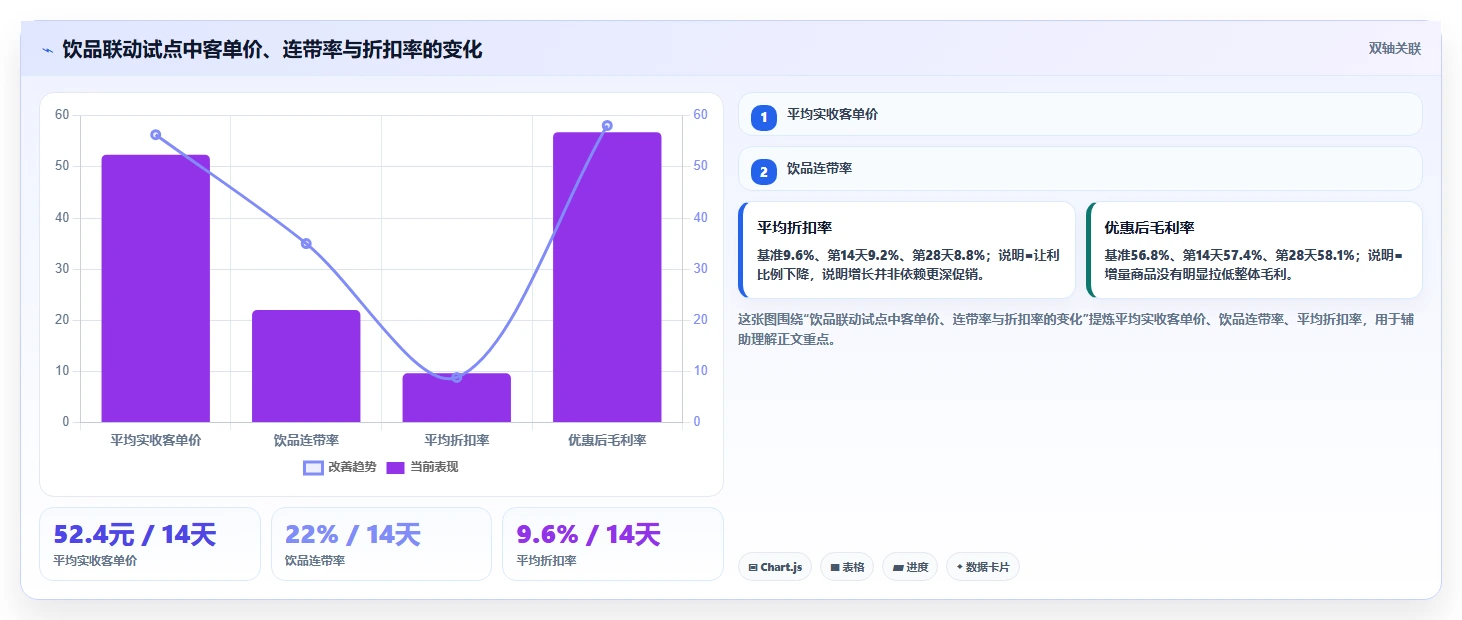Select the 平均折扣率 bar in the chart
This screenshot has width=1462, height=620.
457,398
